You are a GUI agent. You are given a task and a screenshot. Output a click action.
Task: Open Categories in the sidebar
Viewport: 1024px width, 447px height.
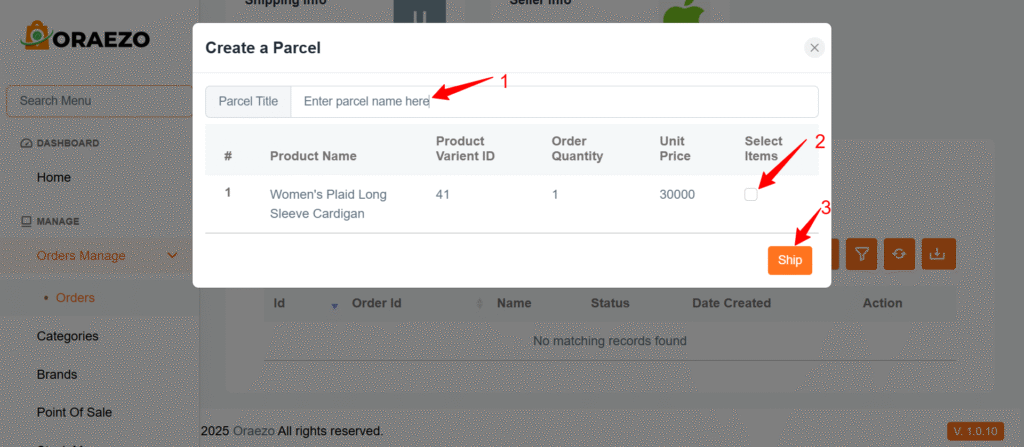click(x=67, y=336)
